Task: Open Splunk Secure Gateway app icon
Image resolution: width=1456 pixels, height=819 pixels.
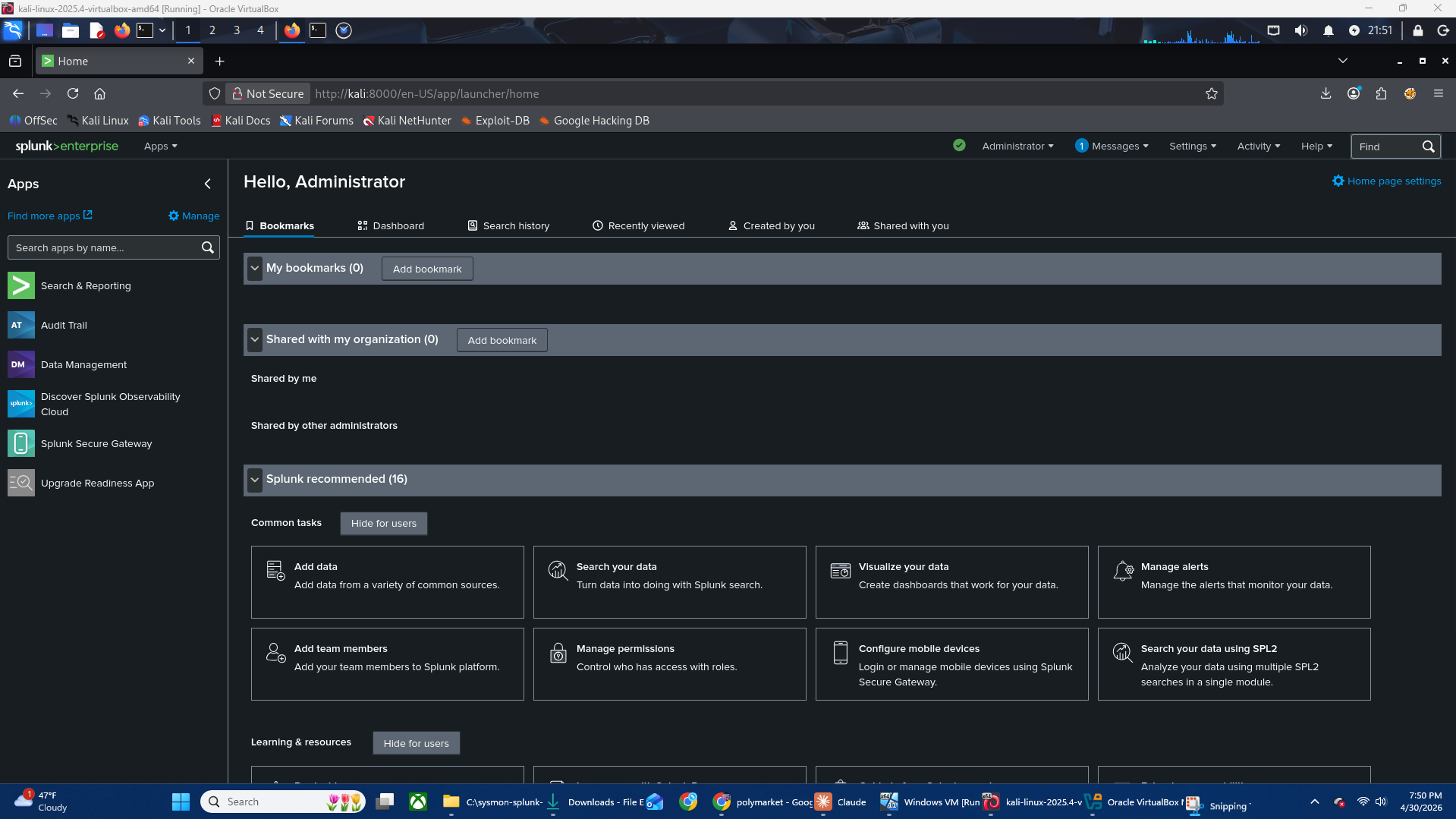Action: [x=21, y=443]
